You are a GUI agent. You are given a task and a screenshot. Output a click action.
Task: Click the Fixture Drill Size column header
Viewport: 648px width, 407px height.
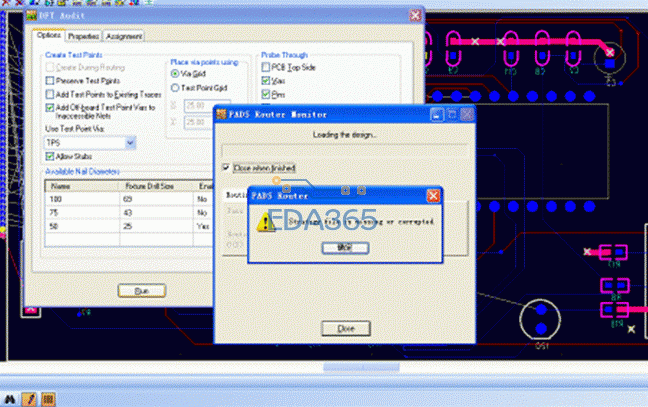pos(156,186)
